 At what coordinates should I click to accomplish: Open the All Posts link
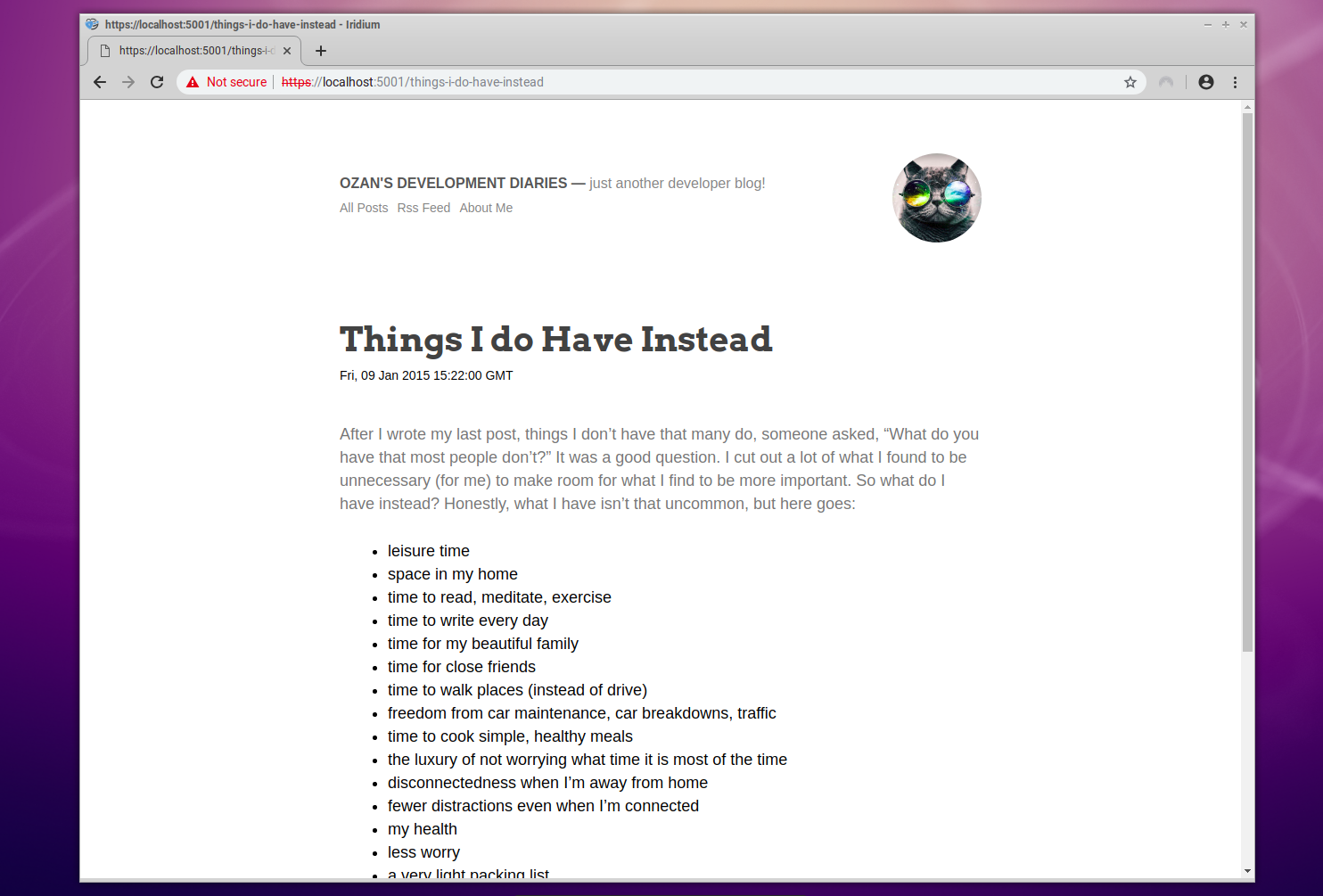pyautogui.click(x=364, y=208)
